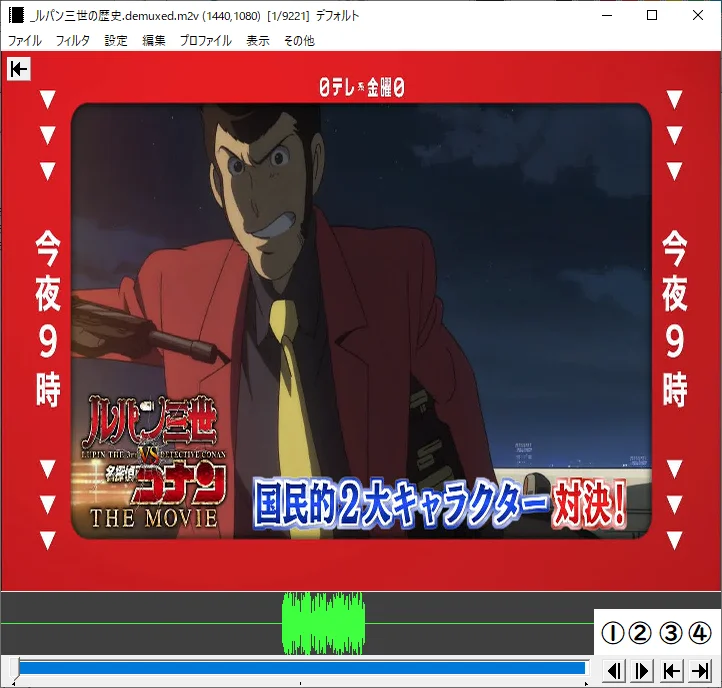
Task: Click the jump-to-start arrow icon above the video
Action: pyautogui.click(x=19, y=68)
